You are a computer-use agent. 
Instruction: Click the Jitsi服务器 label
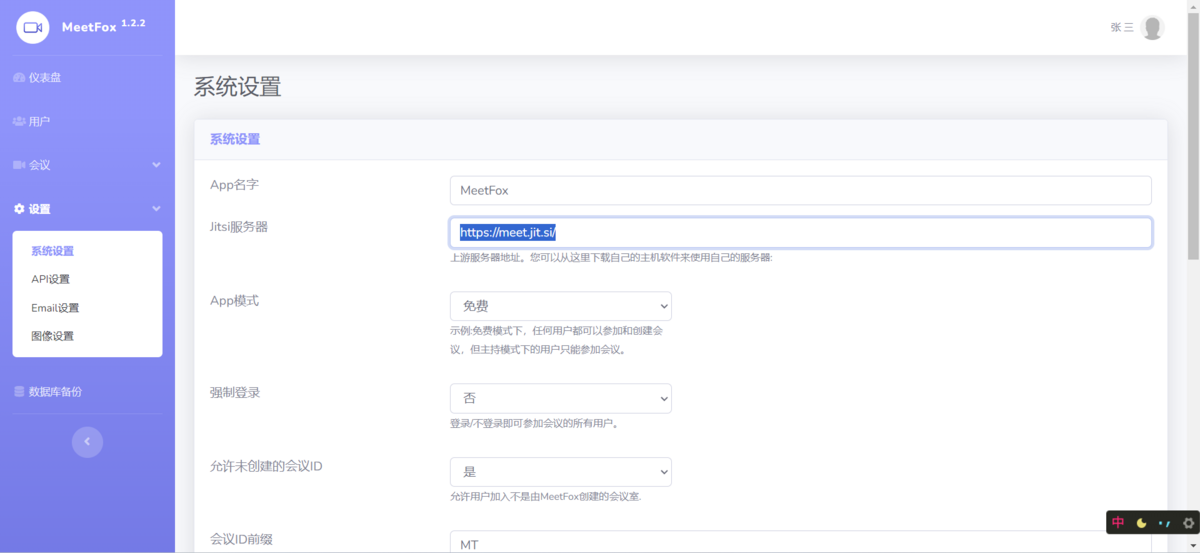point(238,227)
